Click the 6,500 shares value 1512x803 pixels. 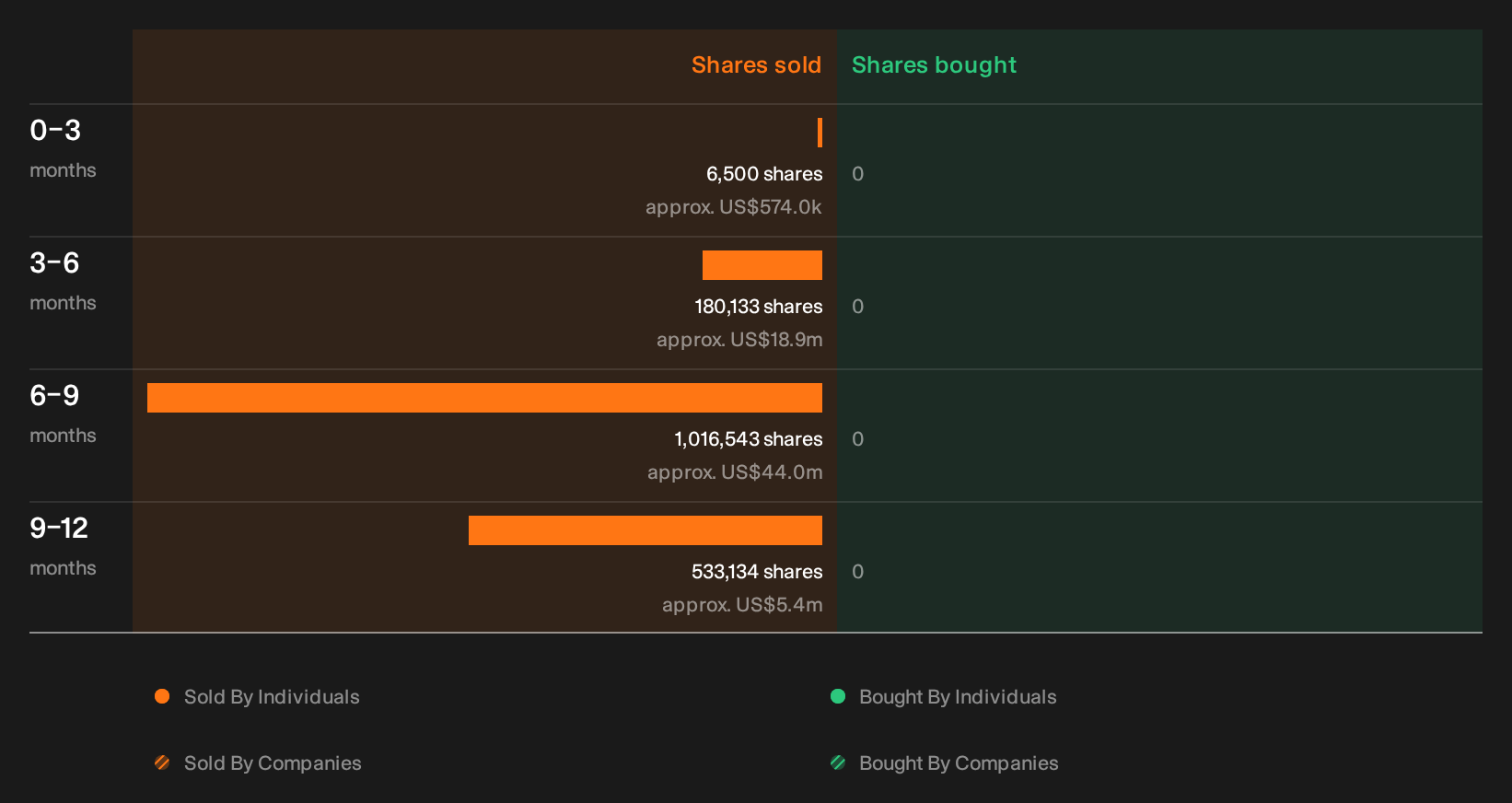(764, 174)
